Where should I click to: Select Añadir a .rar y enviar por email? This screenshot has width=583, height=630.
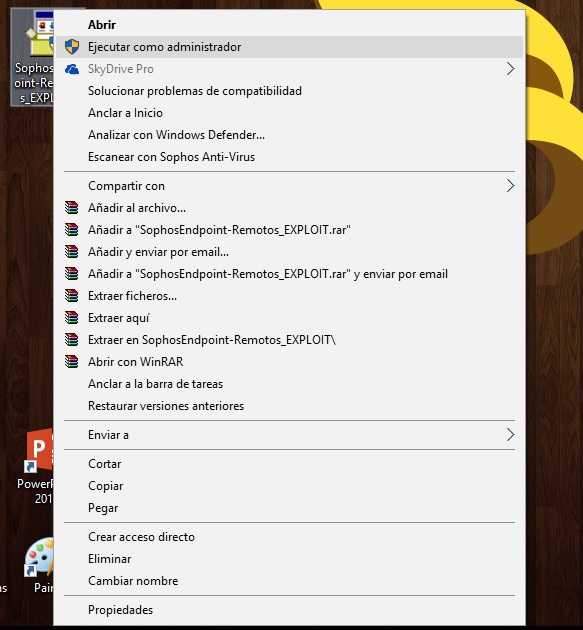pos(289,274)
